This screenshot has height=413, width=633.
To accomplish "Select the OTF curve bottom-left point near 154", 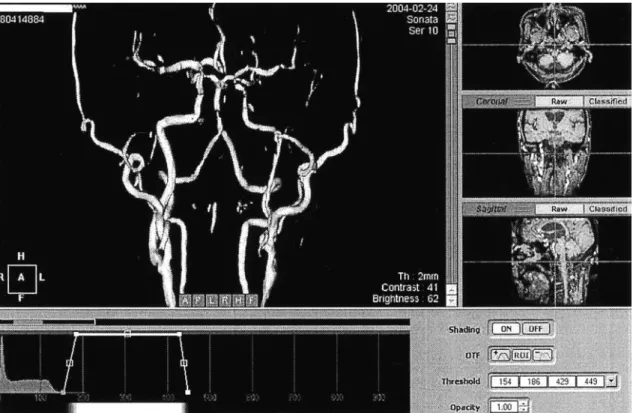I will click(63, 392).
